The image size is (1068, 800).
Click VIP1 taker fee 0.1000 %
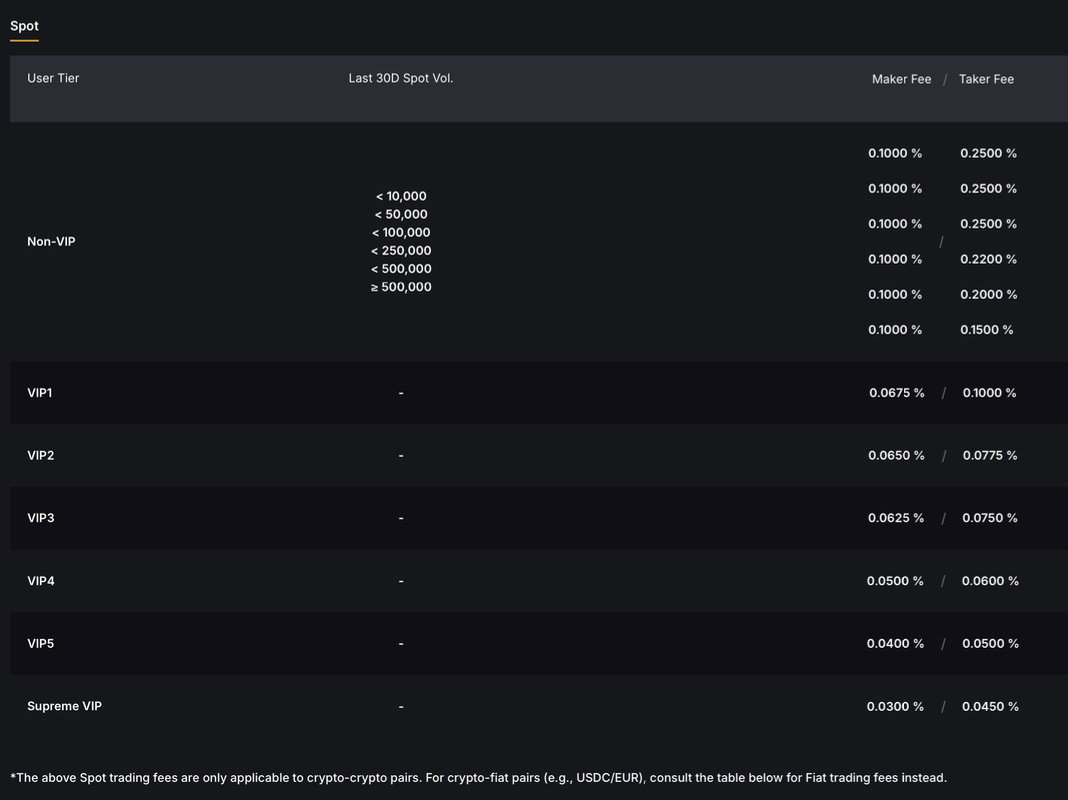click(x=989, y=393)
